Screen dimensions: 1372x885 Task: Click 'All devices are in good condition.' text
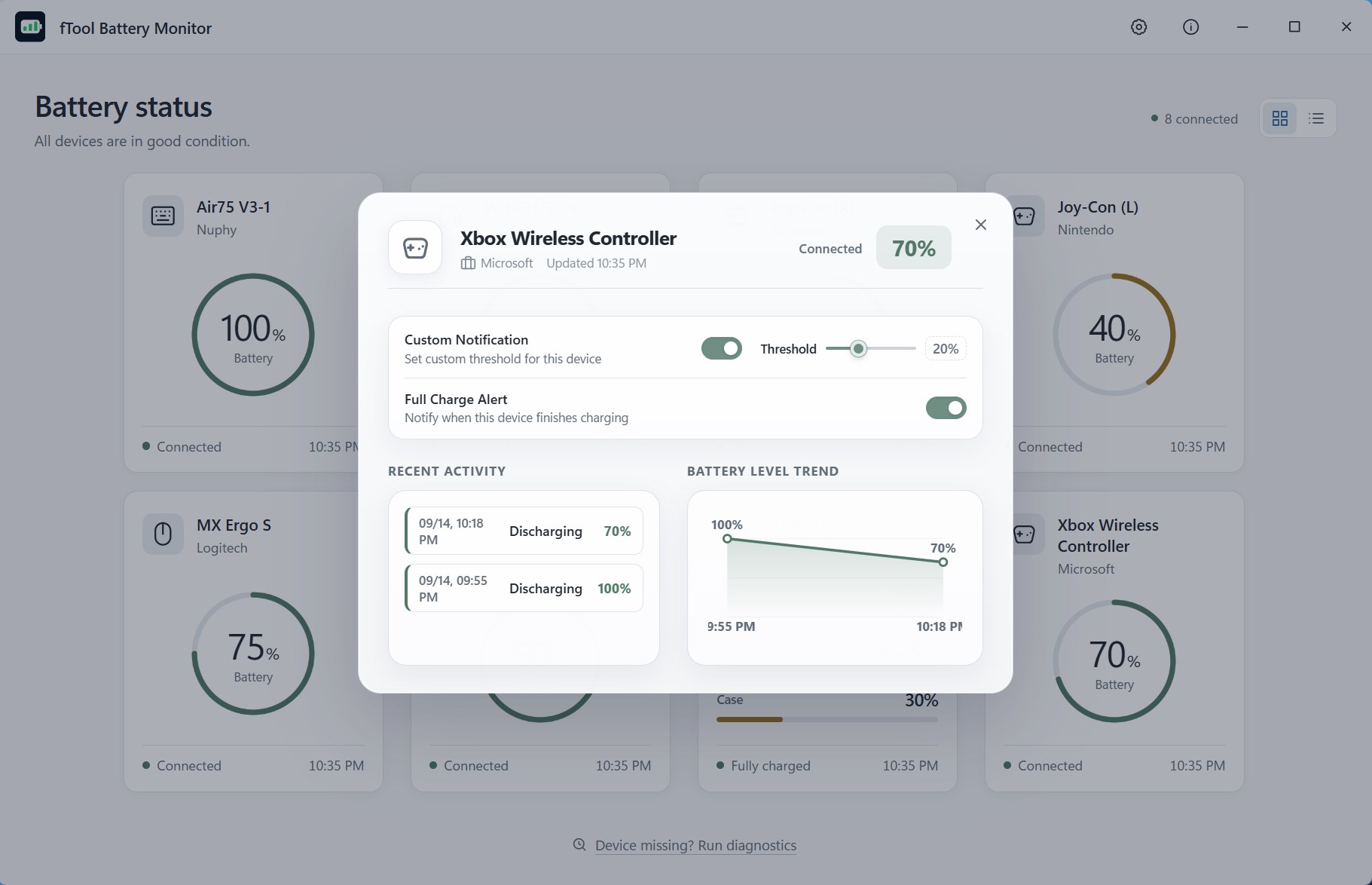point(142,141)
